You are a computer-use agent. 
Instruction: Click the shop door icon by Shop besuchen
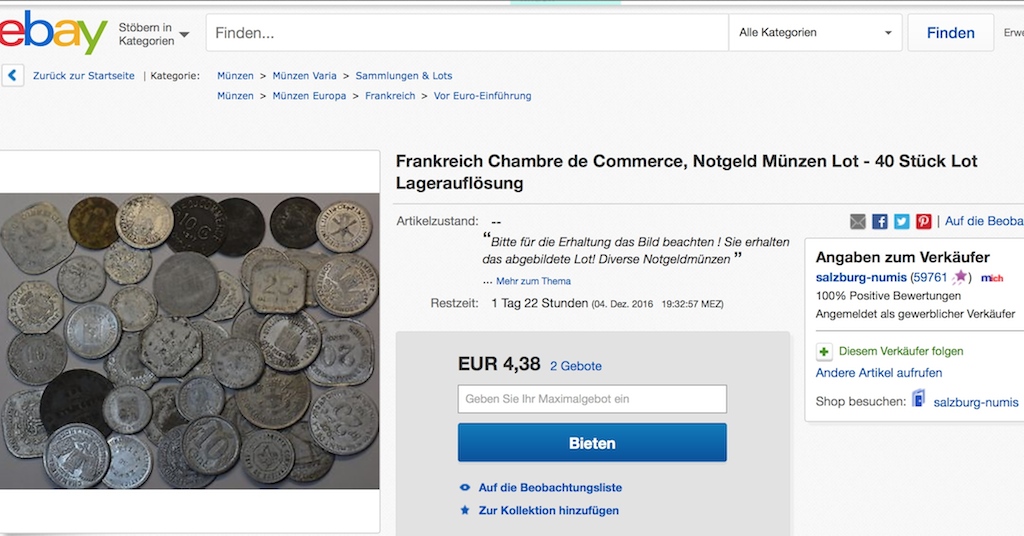click(918, 398)
